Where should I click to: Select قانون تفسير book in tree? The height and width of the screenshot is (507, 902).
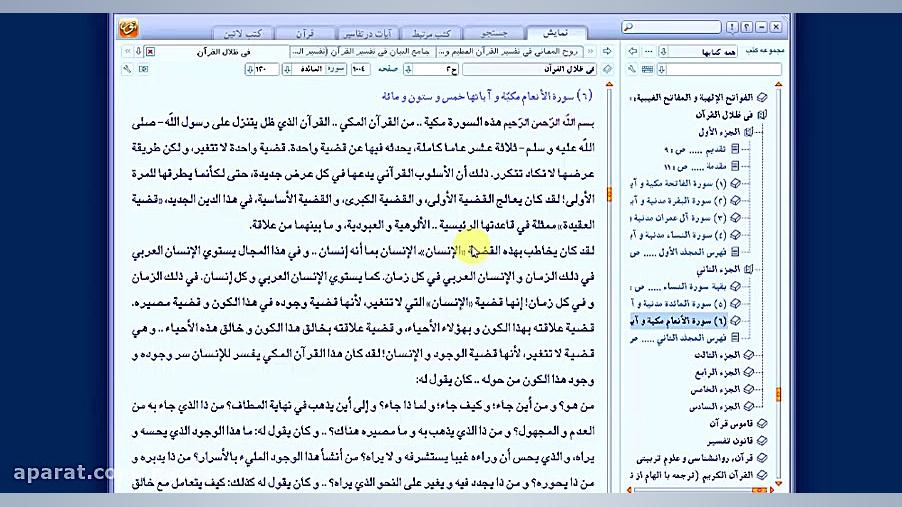pos(730,441)
